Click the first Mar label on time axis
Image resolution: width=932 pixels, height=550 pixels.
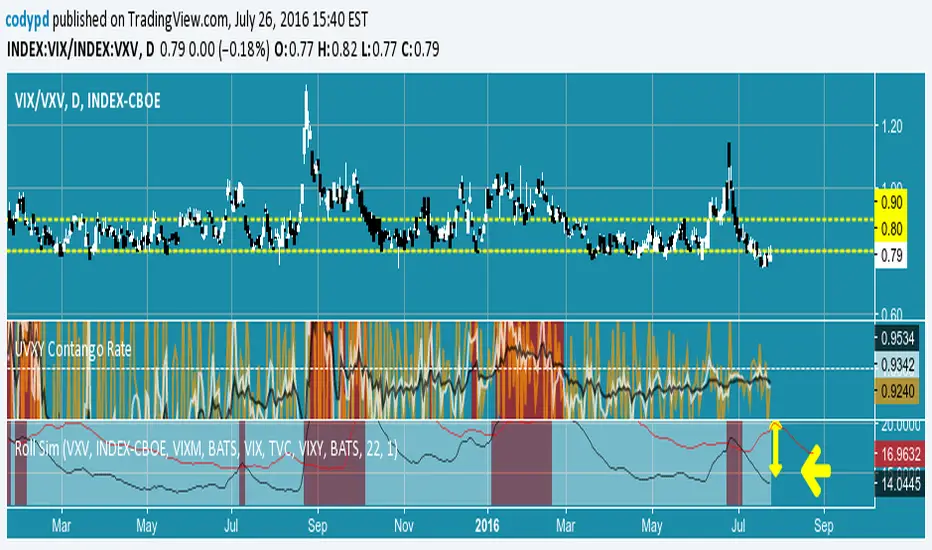(61, 526)
